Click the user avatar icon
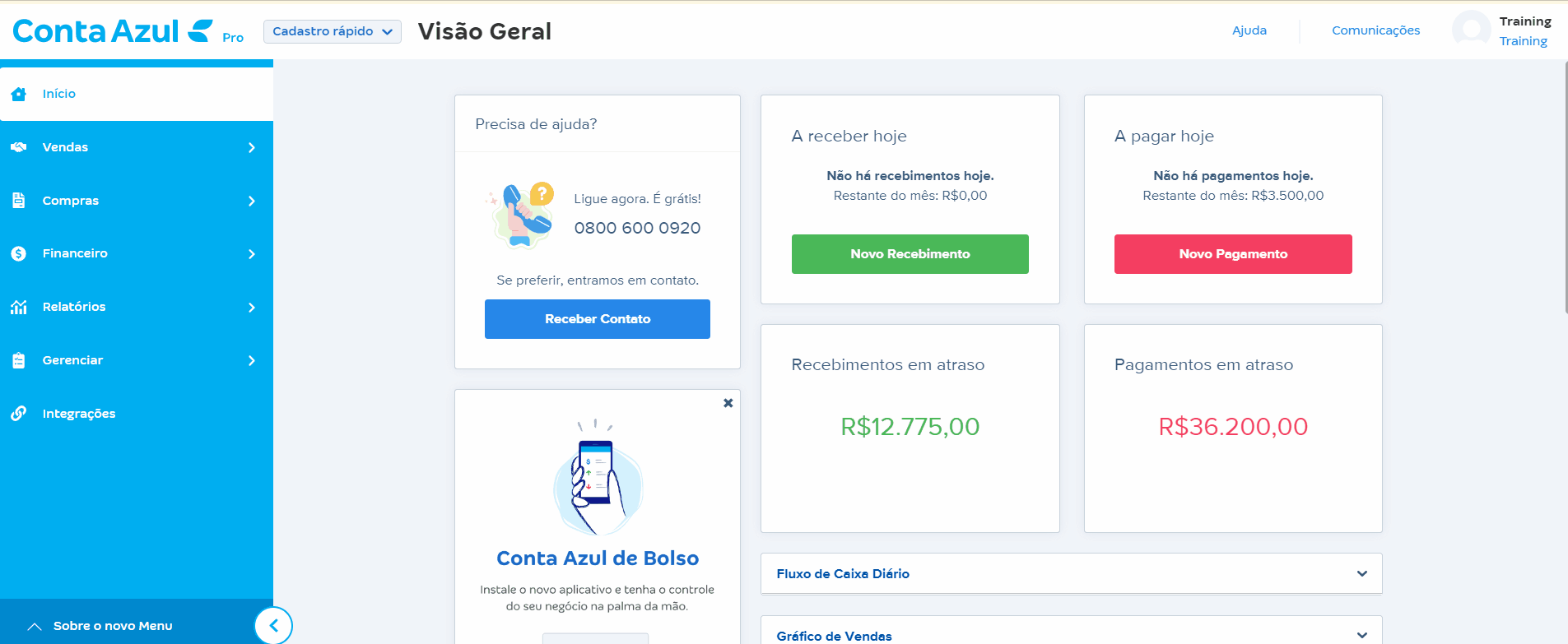1568x644 pixels. click(x=1472, y=30)
